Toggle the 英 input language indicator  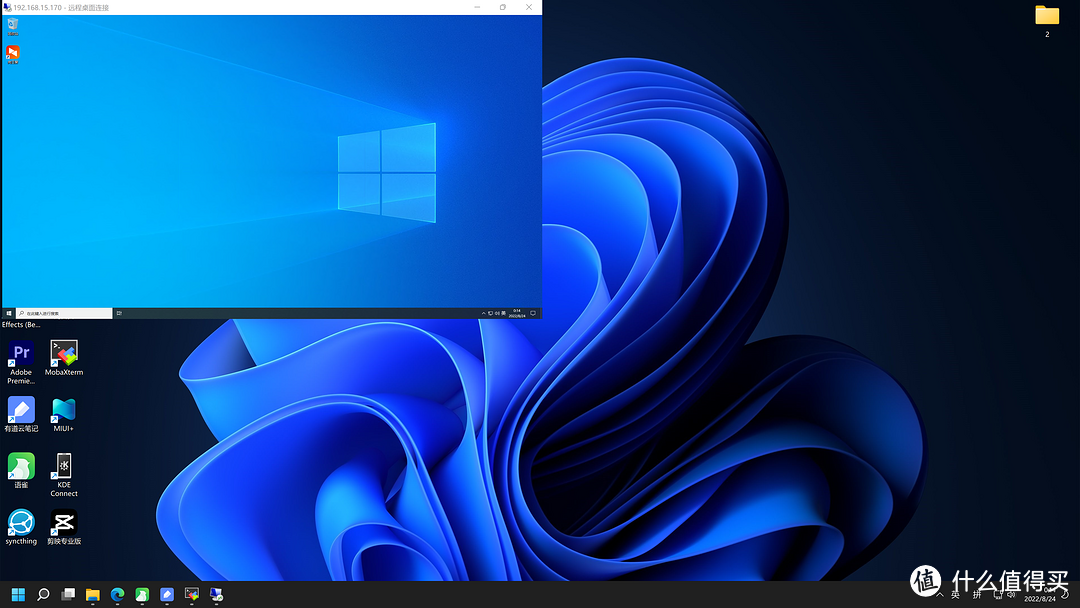(955, 594)
